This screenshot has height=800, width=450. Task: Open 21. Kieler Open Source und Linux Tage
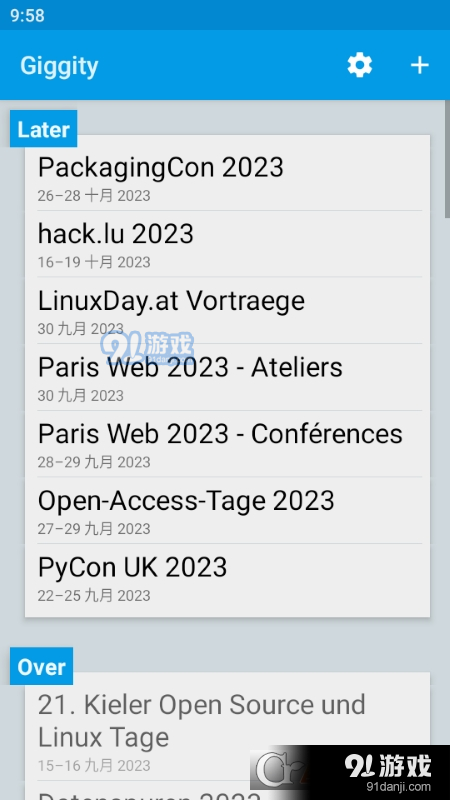click(228, 730)
